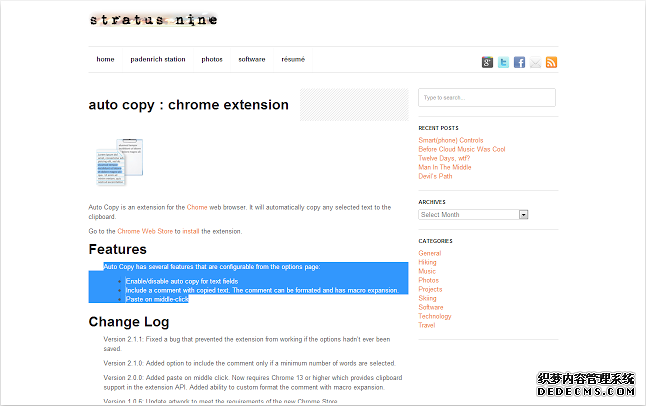The image size is (646, 406).
Task: Click 'Enable/disable auto copy for text fields' bullet
Action: (x=182, y=282)
